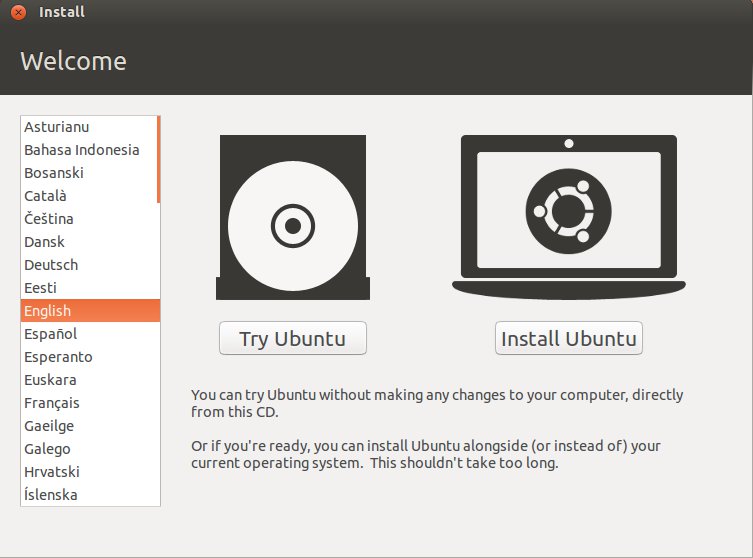Select Français as the language
This screenshot has width=753, height=558.
point(90,403)
